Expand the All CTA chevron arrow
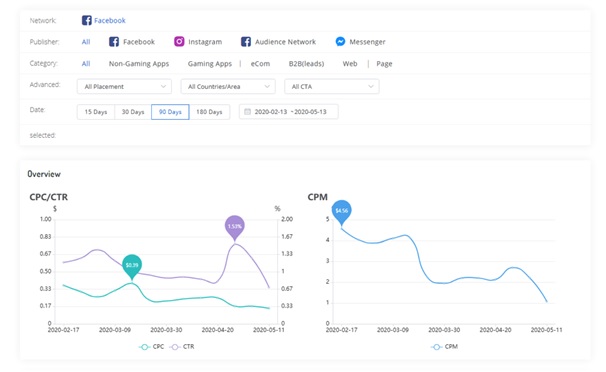This screenshot has width=606, height=372. point(371,87)
